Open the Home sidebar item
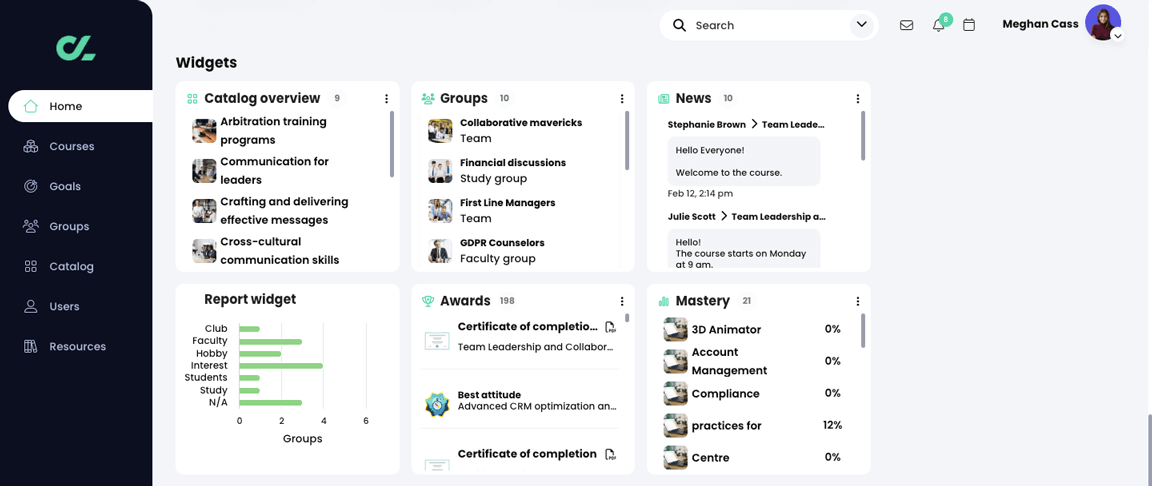 click(80, 106)
